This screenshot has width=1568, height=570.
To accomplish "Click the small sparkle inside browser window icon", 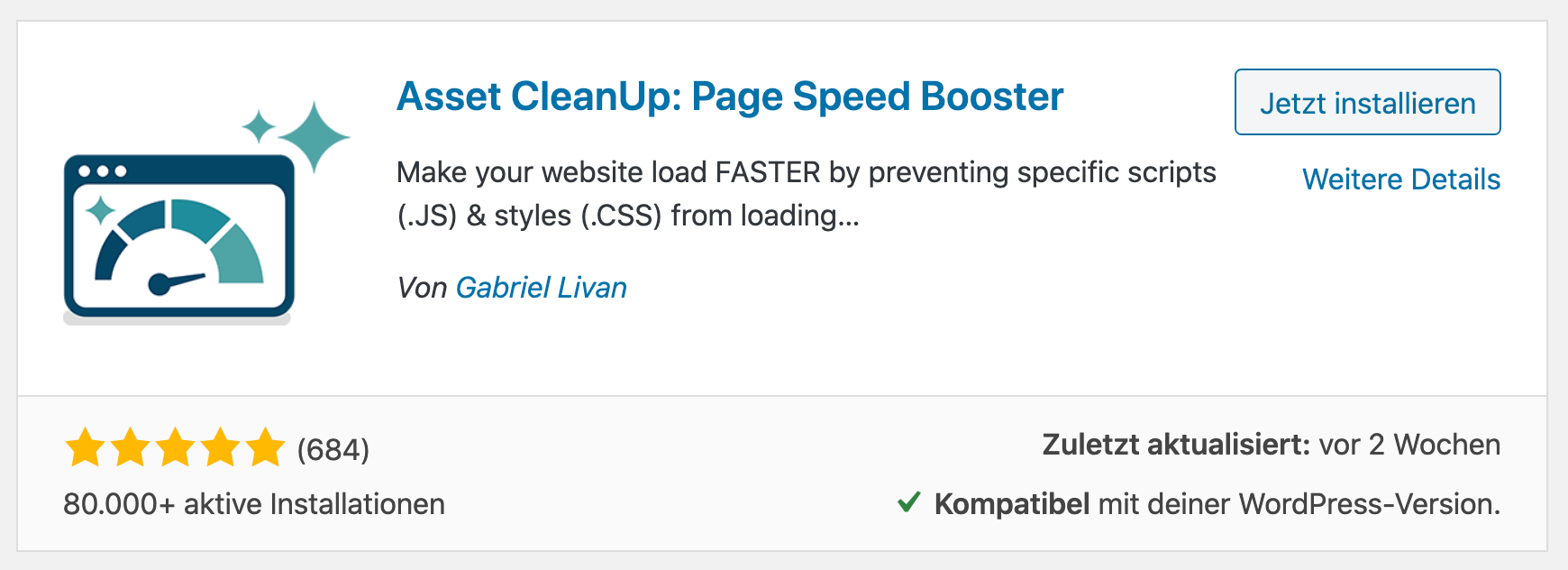I will tap(100, 210).
